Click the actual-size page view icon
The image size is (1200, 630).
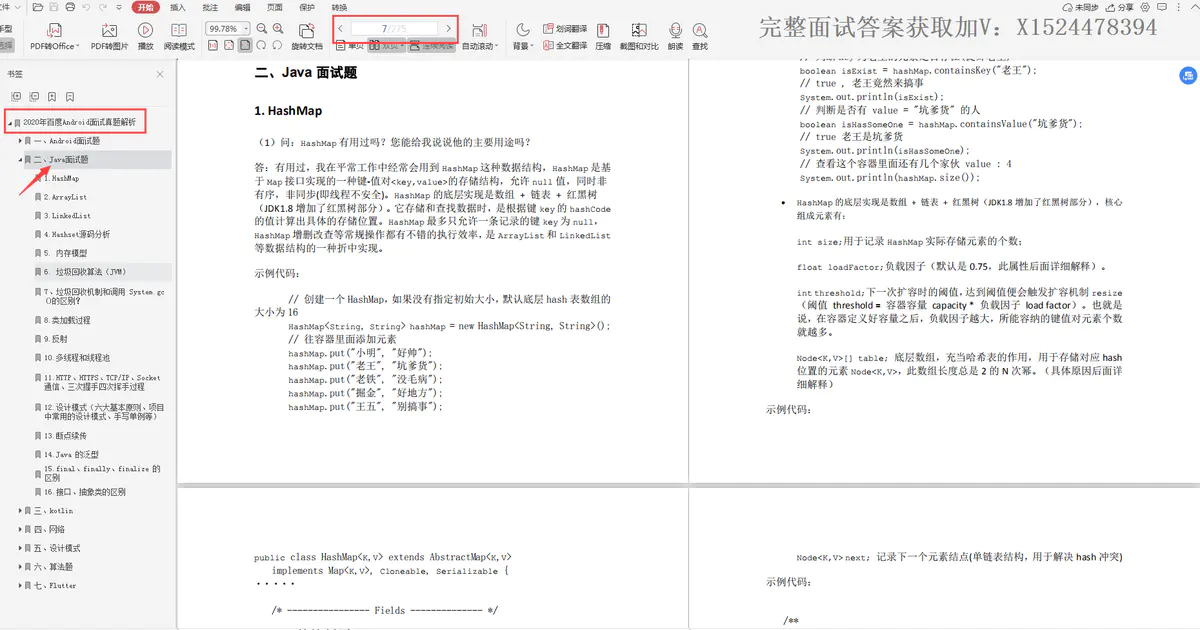213,45
